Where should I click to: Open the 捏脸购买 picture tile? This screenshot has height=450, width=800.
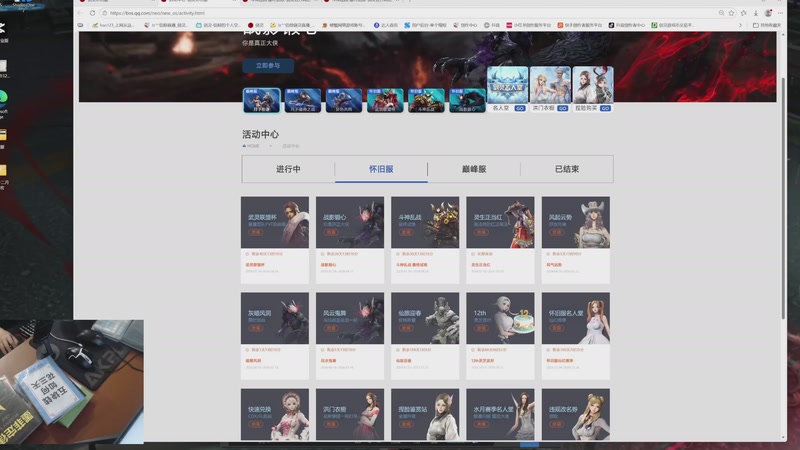(593, 85)
